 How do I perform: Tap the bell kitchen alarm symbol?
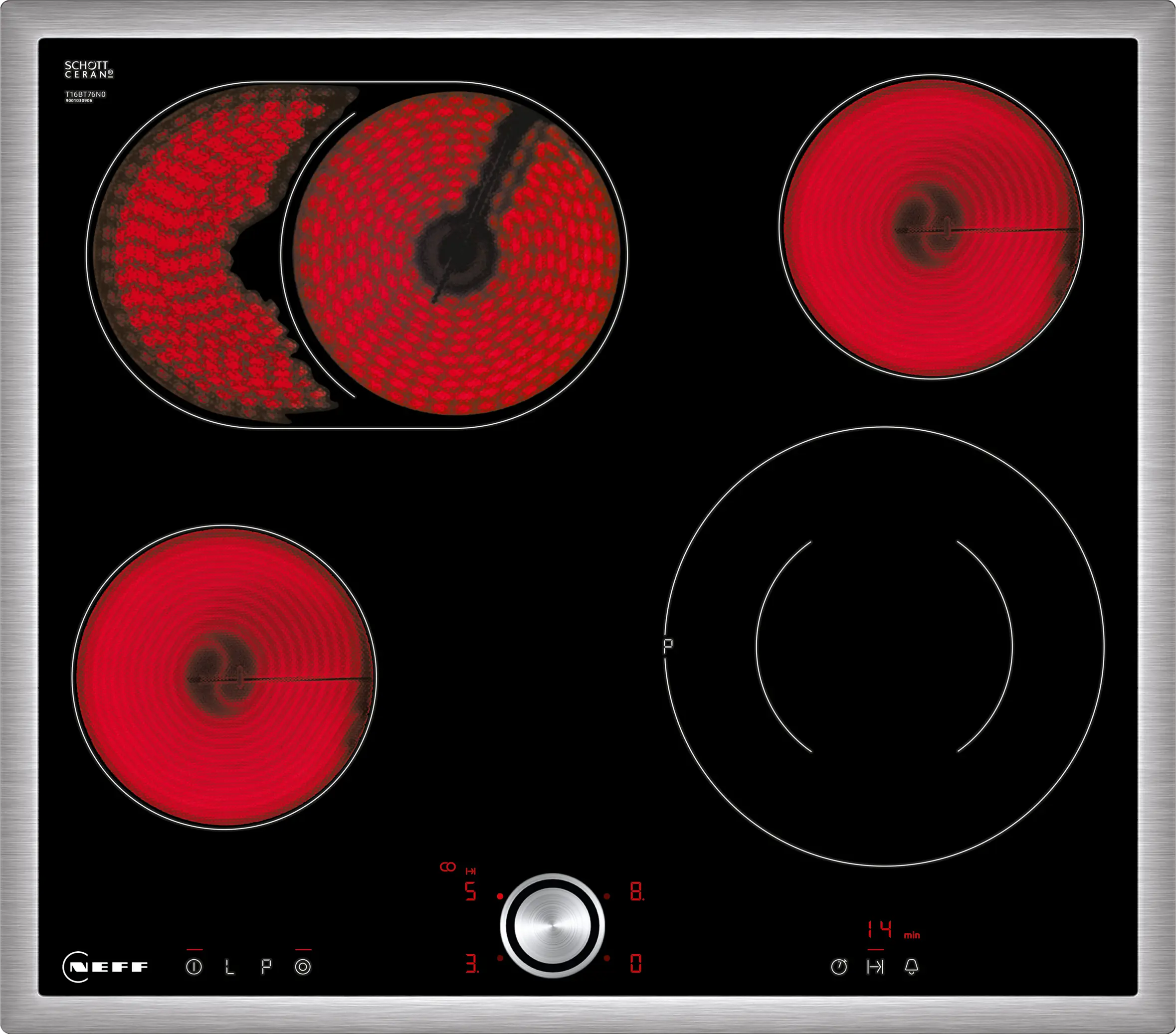(911, 967)
